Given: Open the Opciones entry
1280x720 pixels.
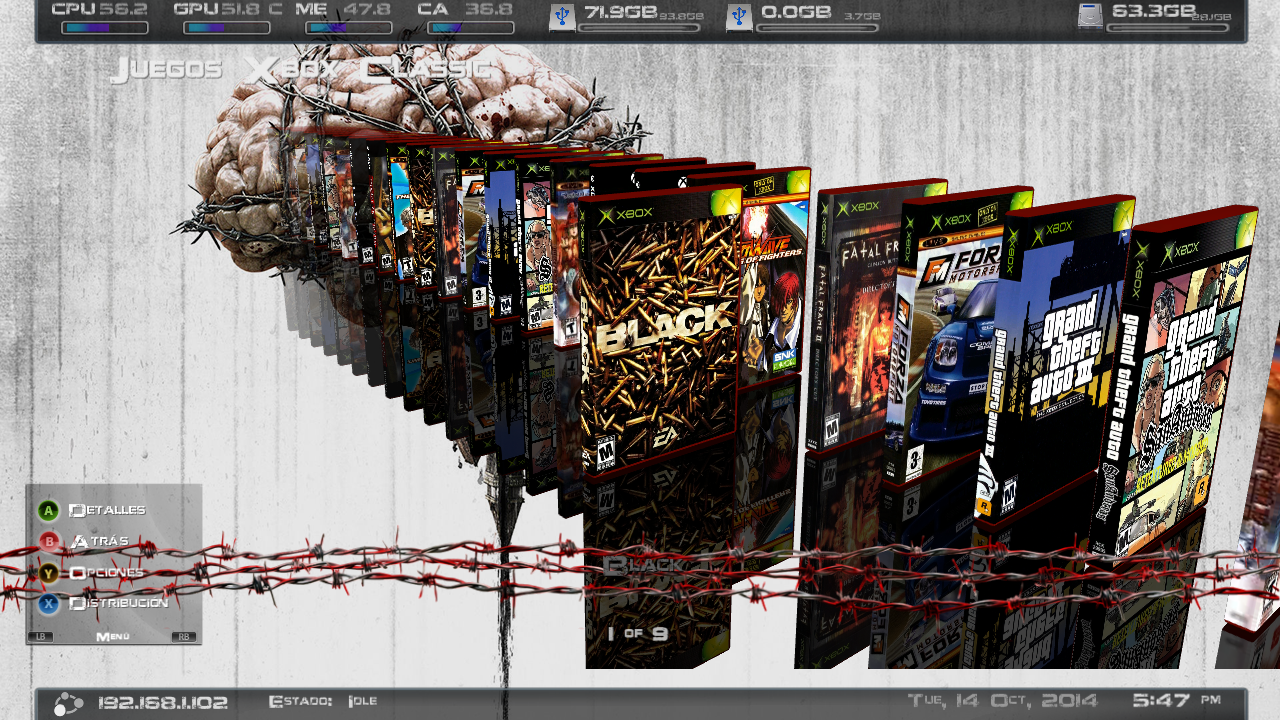Looking at the screenshot, I should pyautogui.click(x=106, y=573).
